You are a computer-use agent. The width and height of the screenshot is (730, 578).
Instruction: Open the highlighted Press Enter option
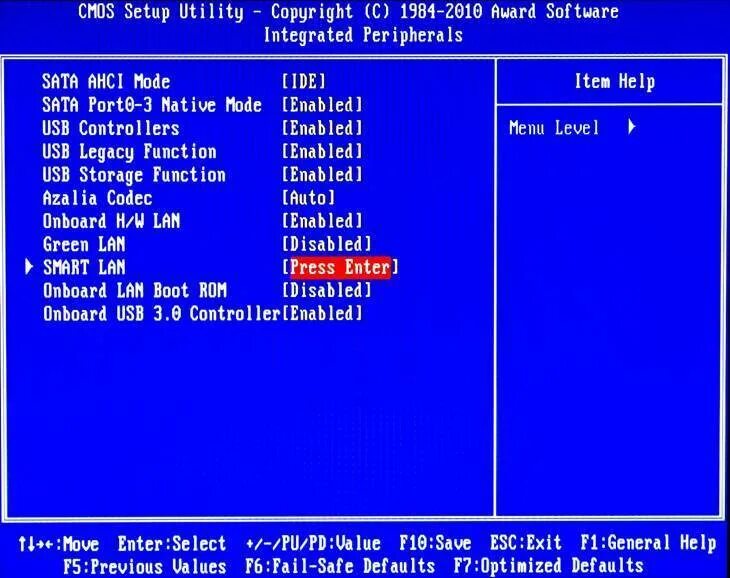coord(340,268)
